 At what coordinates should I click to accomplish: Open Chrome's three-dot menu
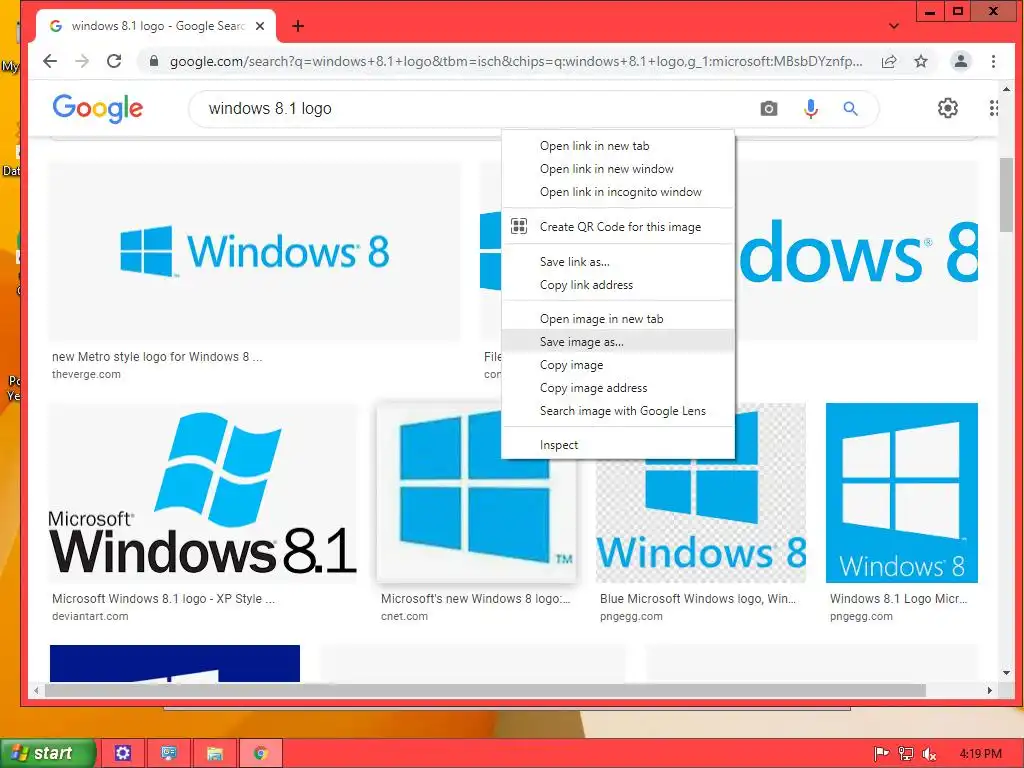tap(993, 61)
